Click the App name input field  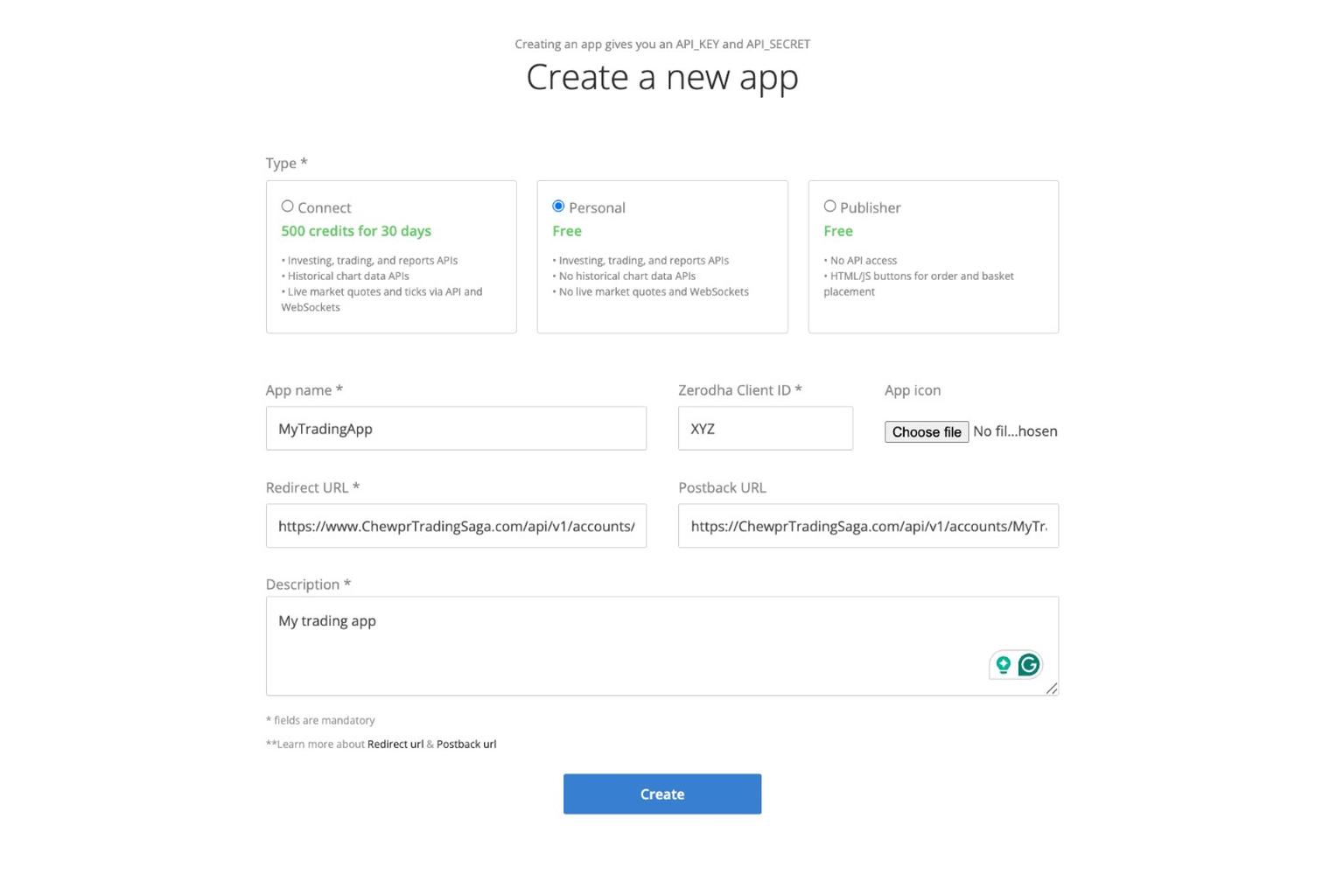coord(456,429)
